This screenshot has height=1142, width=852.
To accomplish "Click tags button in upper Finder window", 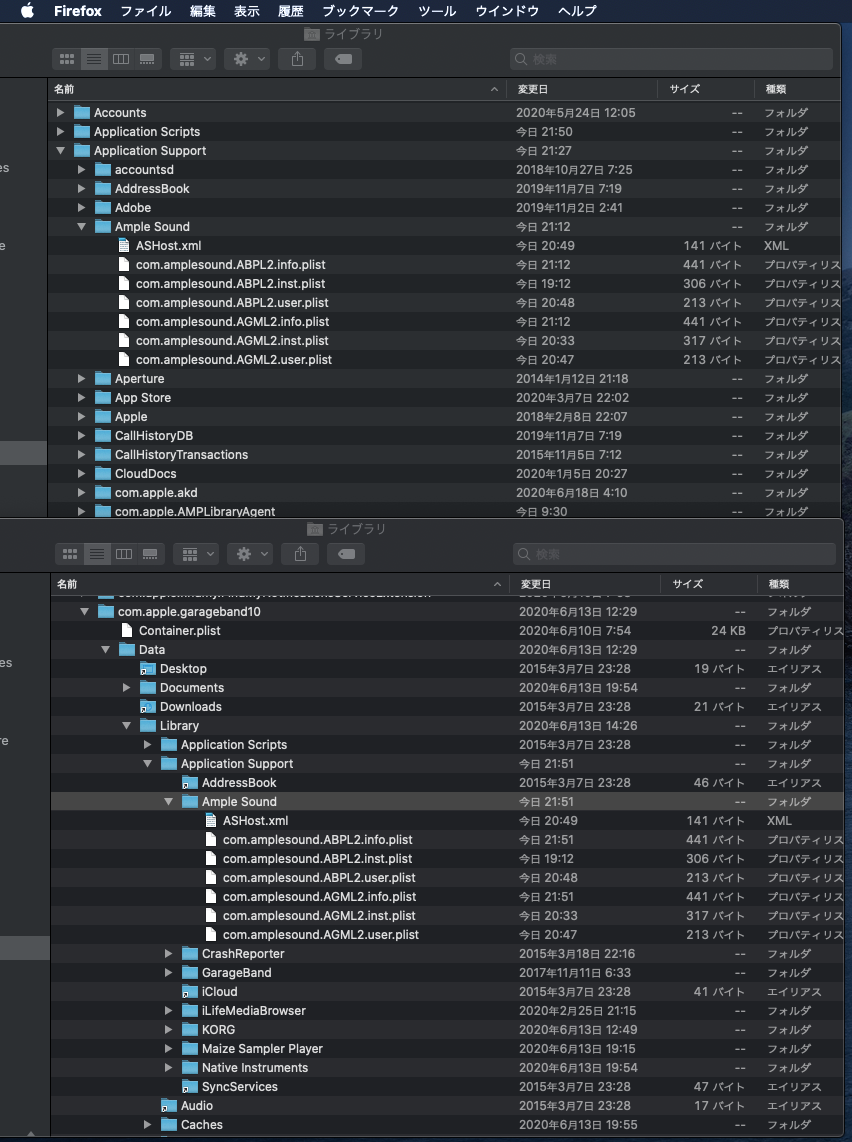I will pos(343,59).
